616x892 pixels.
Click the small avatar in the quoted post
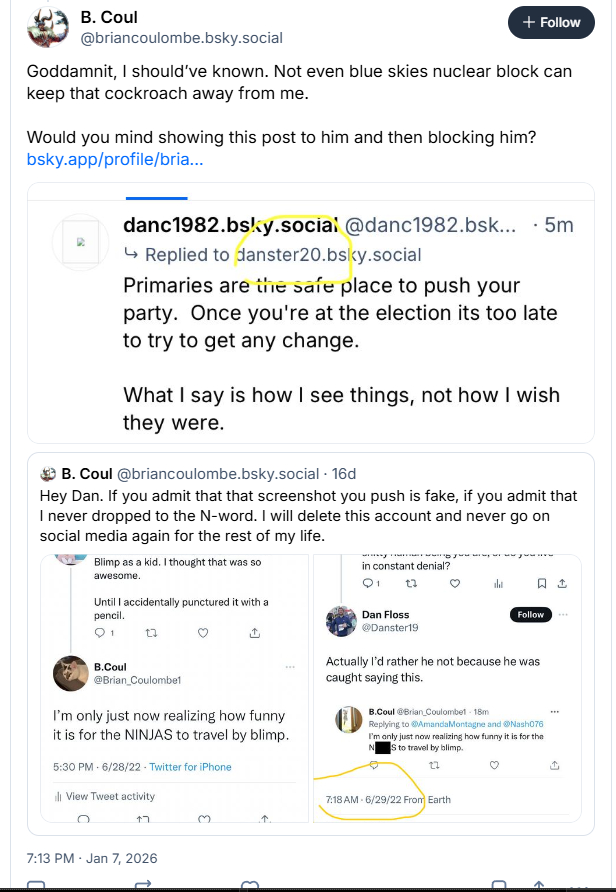[47, 473]
